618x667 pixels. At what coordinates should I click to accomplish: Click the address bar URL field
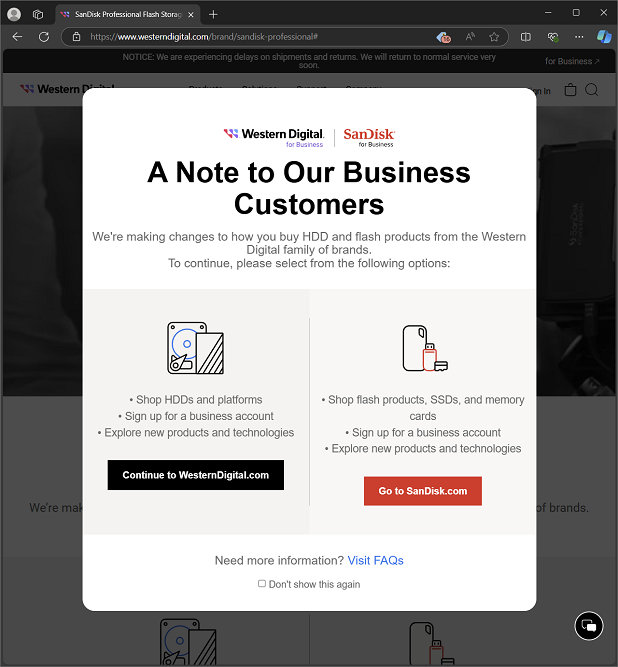(x=255, y=37)
